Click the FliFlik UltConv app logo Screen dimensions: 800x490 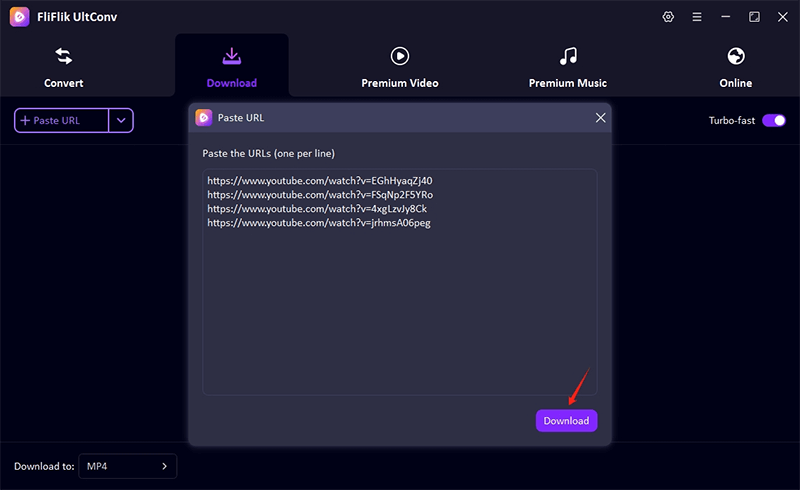19,17
